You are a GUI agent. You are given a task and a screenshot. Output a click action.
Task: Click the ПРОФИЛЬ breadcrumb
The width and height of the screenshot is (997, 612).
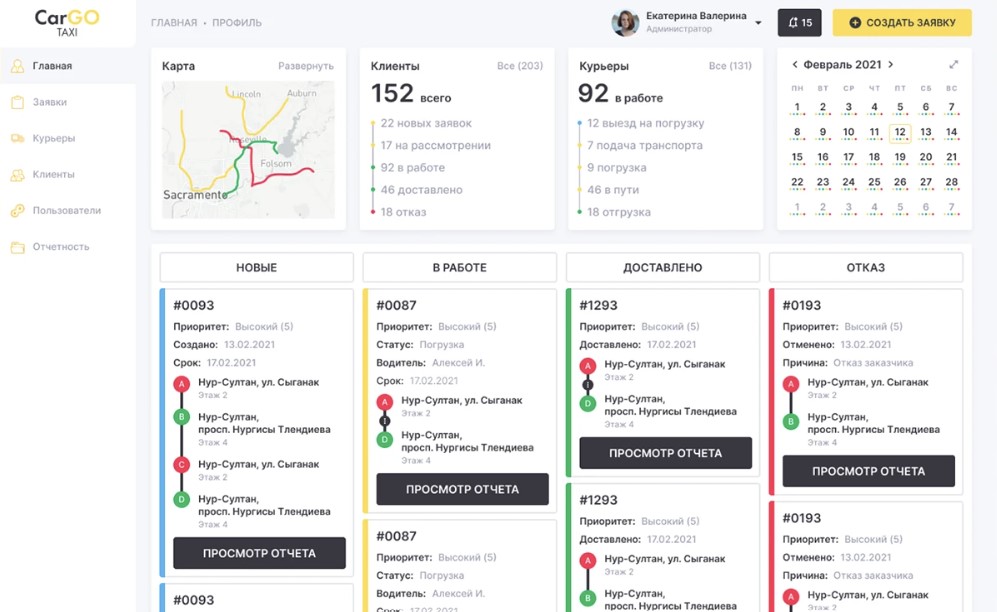coord(237,23)
